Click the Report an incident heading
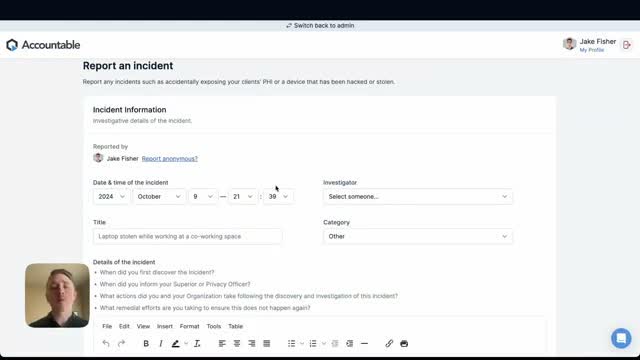The width and height of the screenshot is (640, 360). (128, 66)
